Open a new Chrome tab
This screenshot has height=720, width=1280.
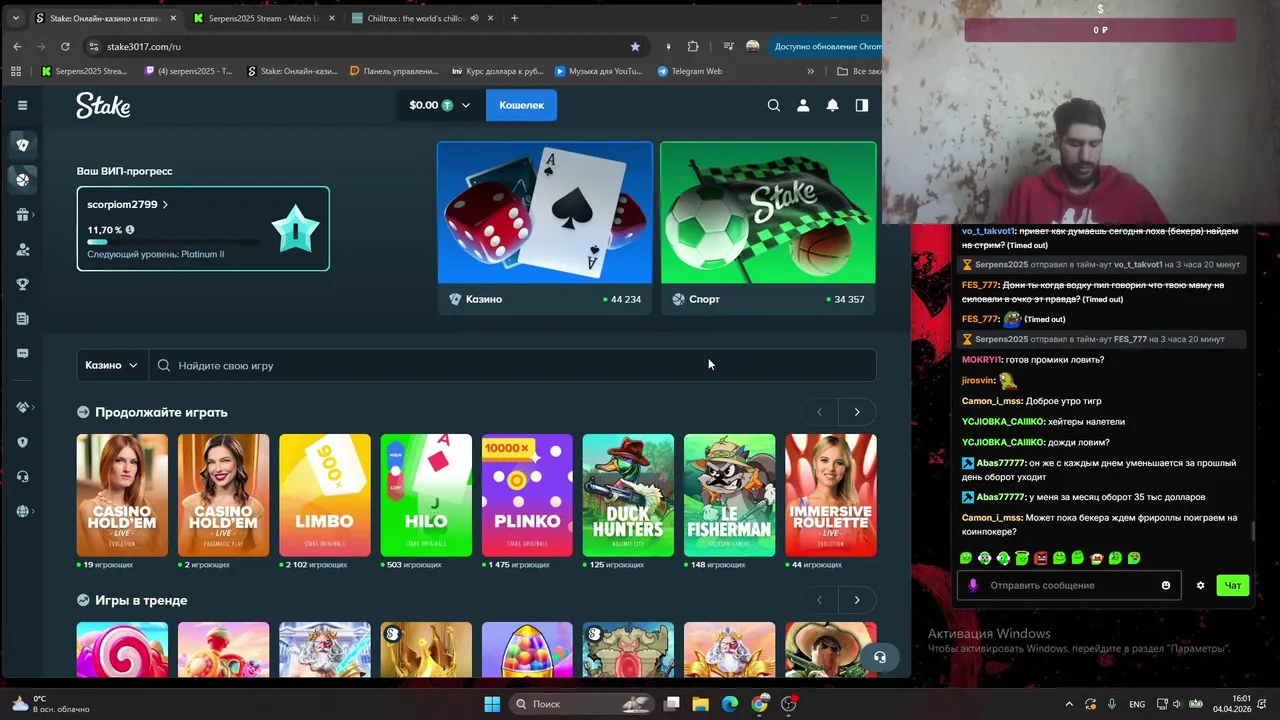(x=515, y=18)
